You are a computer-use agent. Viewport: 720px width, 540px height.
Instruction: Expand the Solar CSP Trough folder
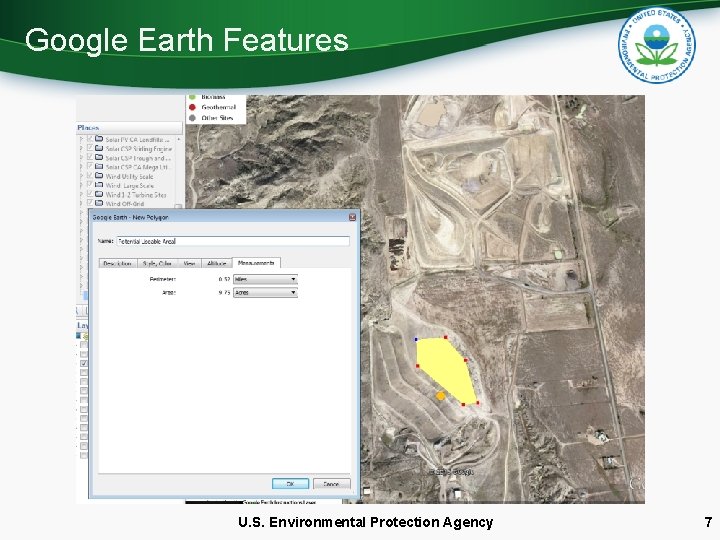[81, 157]
